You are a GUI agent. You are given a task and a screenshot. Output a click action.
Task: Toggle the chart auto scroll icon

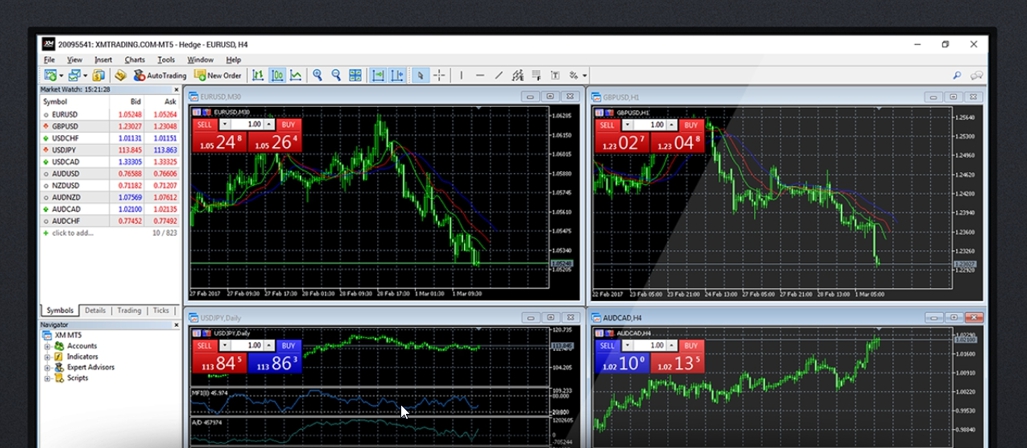click(378, 75)
